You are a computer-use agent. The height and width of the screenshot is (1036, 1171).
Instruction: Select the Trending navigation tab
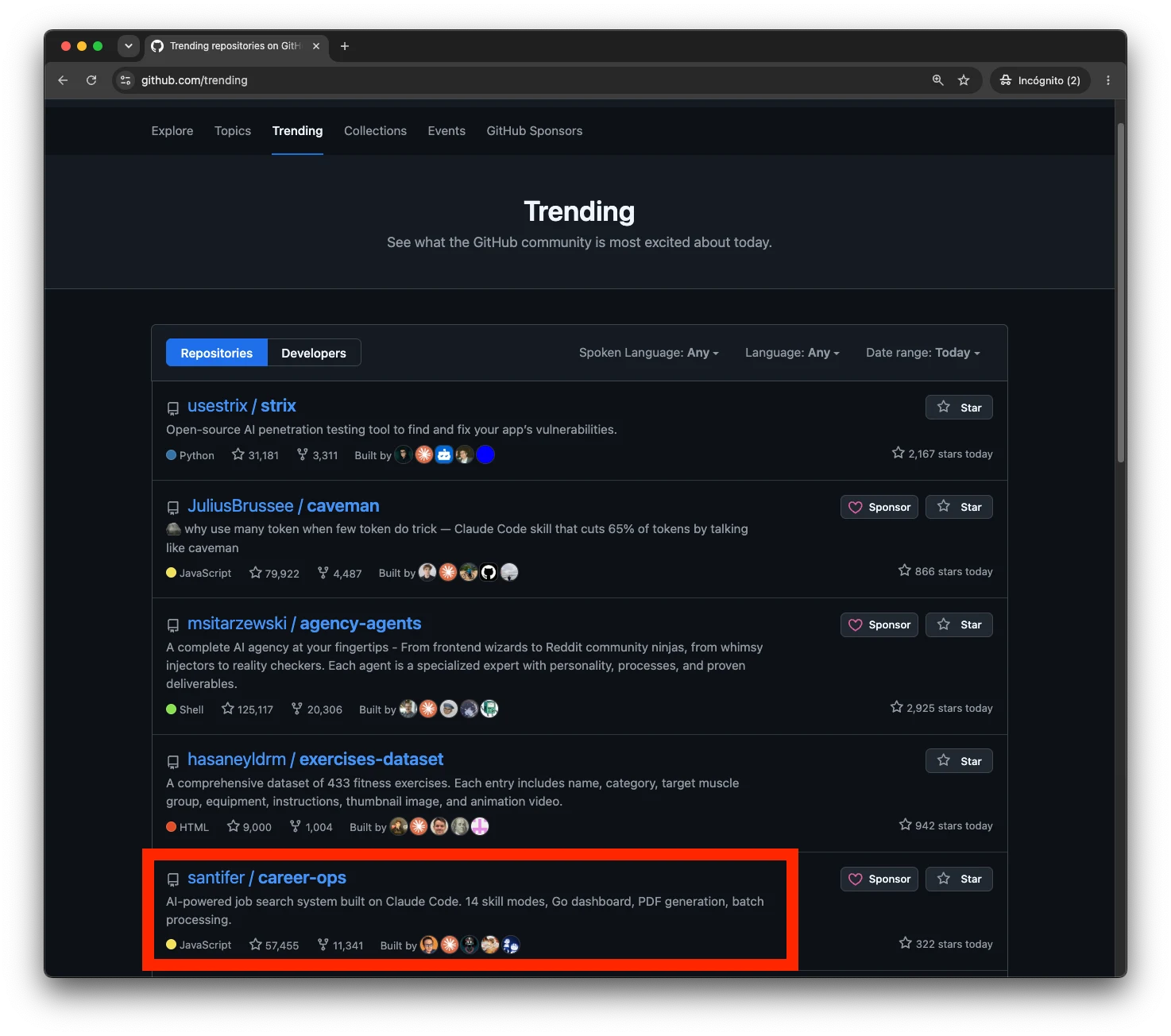pos(297,131)
